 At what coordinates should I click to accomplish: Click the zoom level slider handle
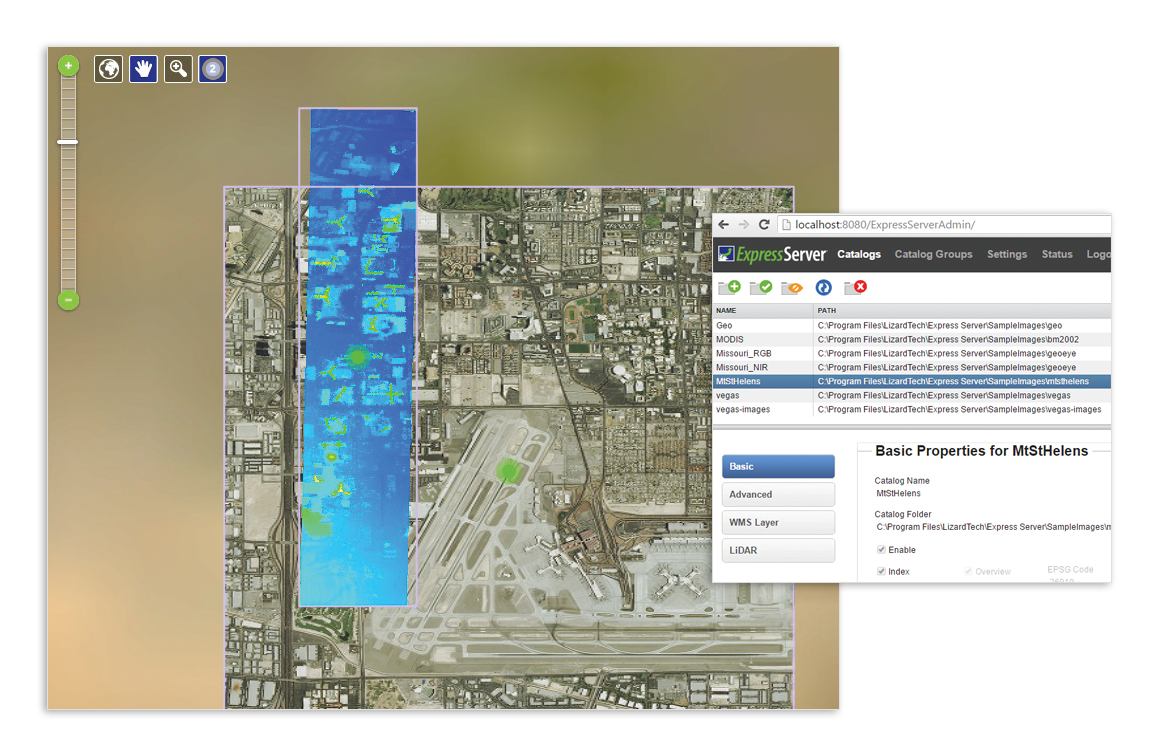pyautogui.click(x=68, y=142)
